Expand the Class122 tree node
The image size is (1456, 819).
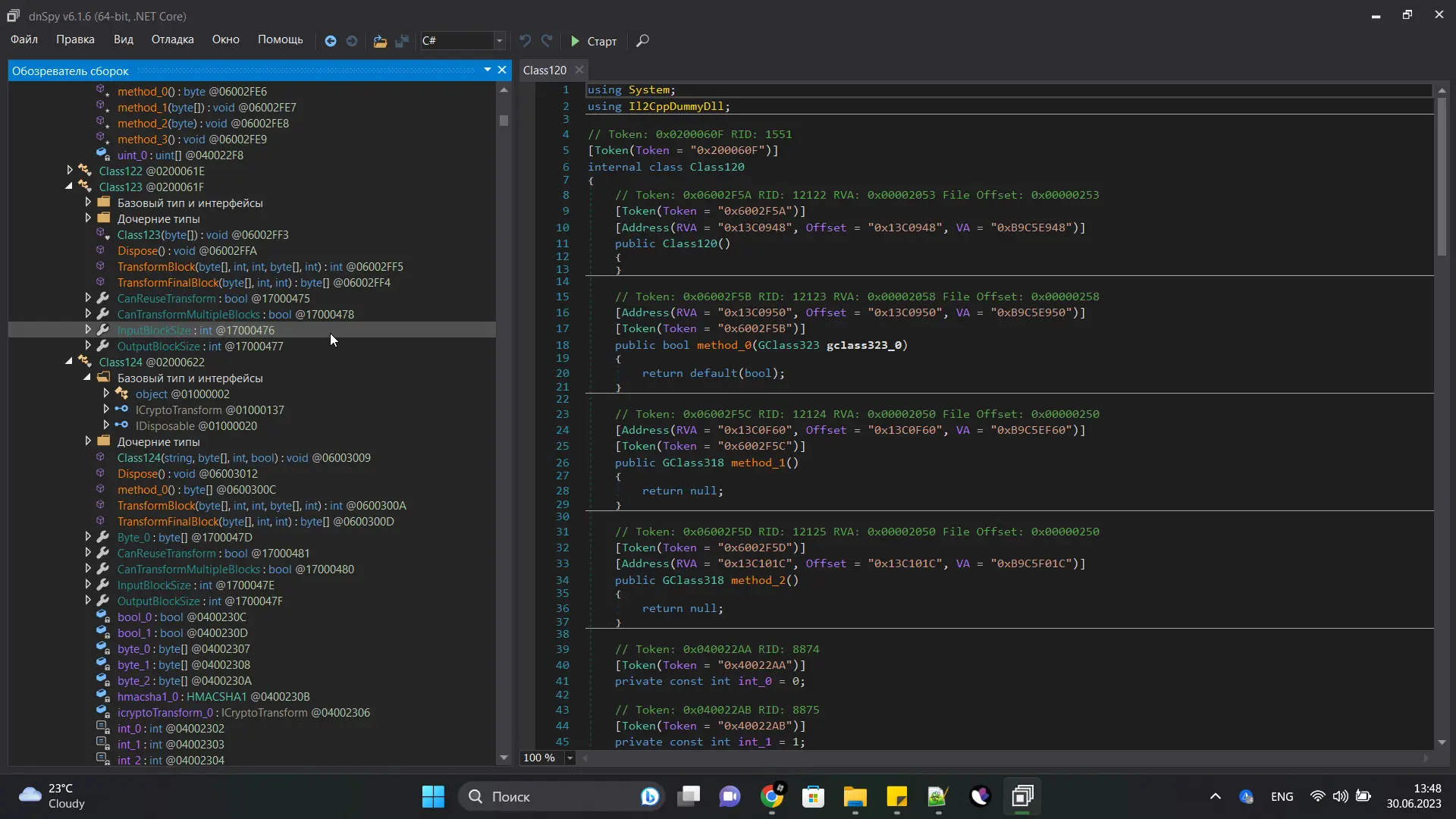click(70, 171)
